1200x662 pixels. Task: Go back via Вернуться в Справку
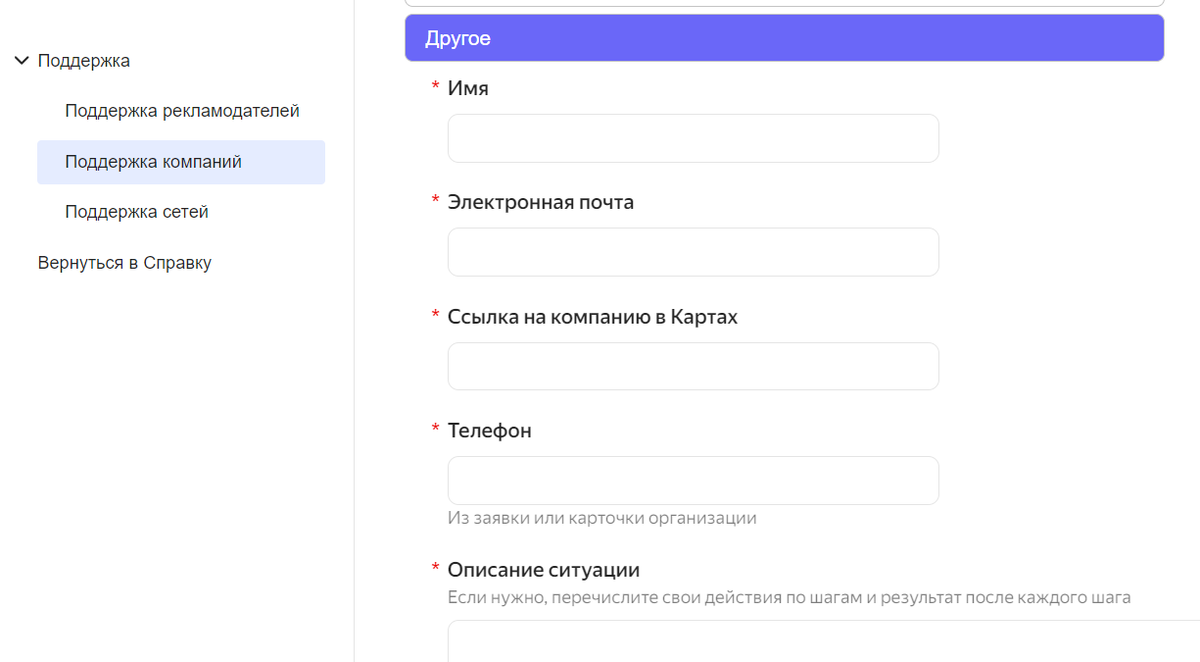point(124,263)
